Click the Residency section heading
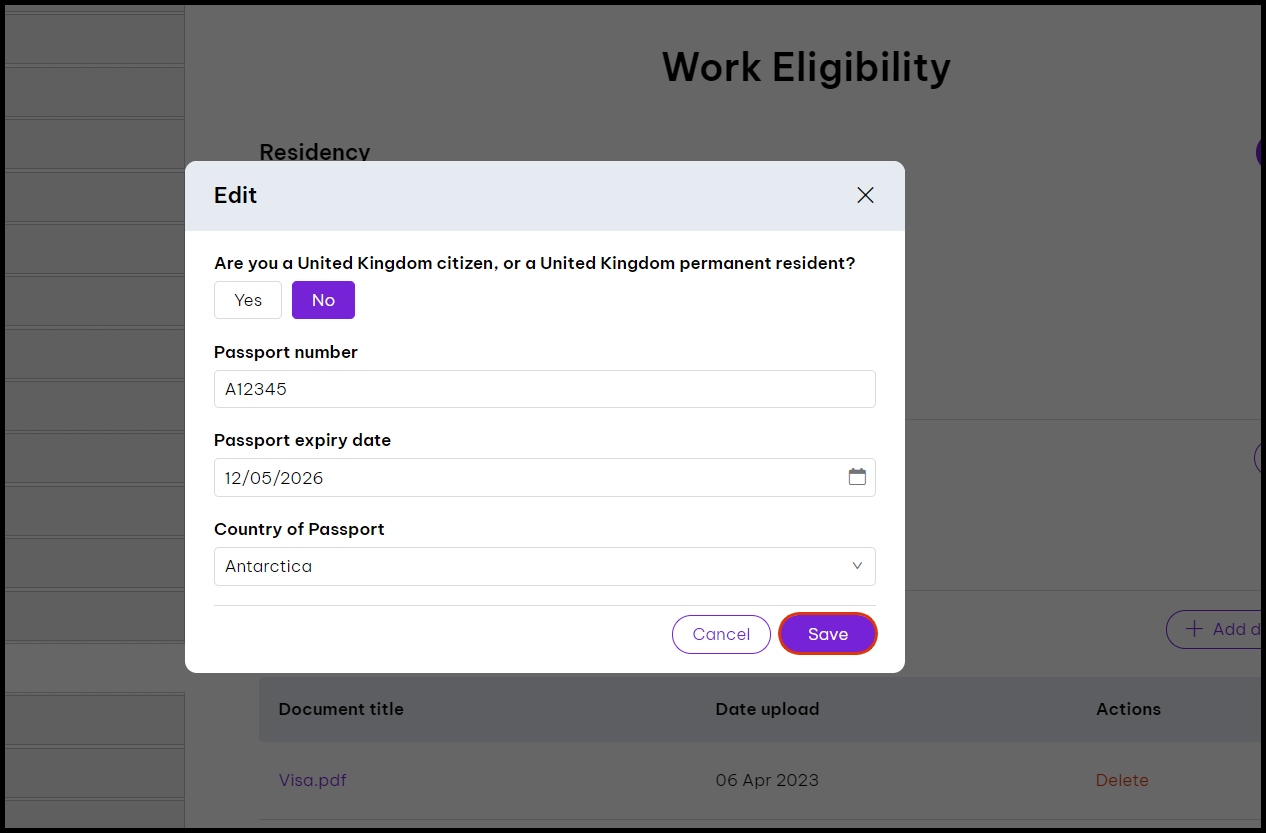Screen dimensions: 1266x833 click(x=314, y=152)
